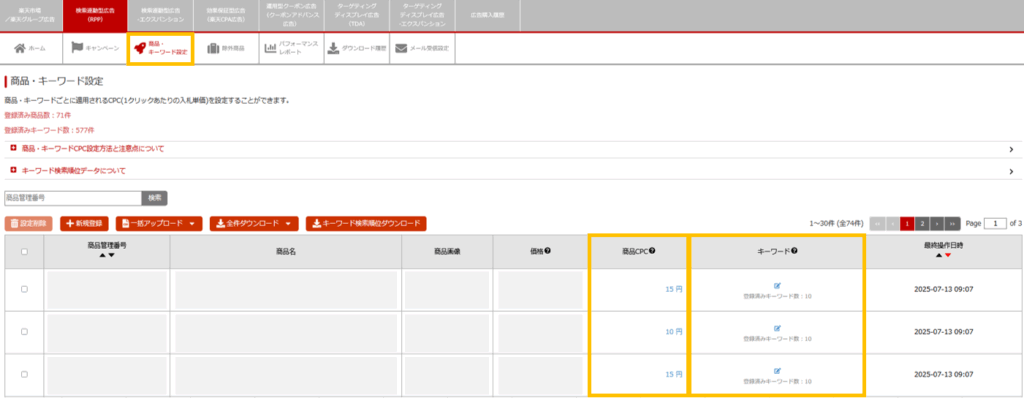Sort 最終操作日時 descending with red down arrow
This screenshot has width=1024, height=398.
coord(948,256)
